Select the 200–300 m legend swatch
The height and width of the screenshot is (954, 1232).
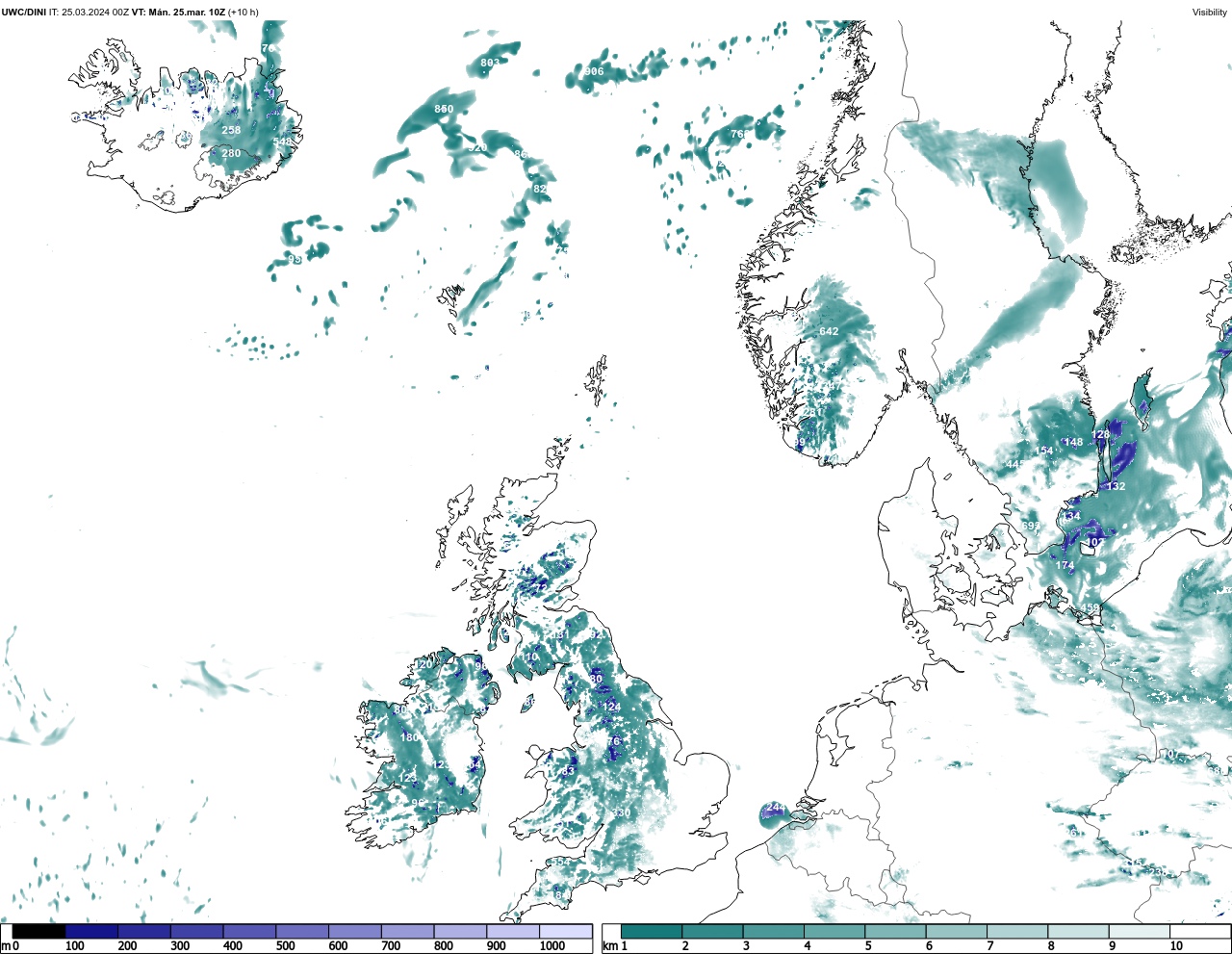[144, 931]
